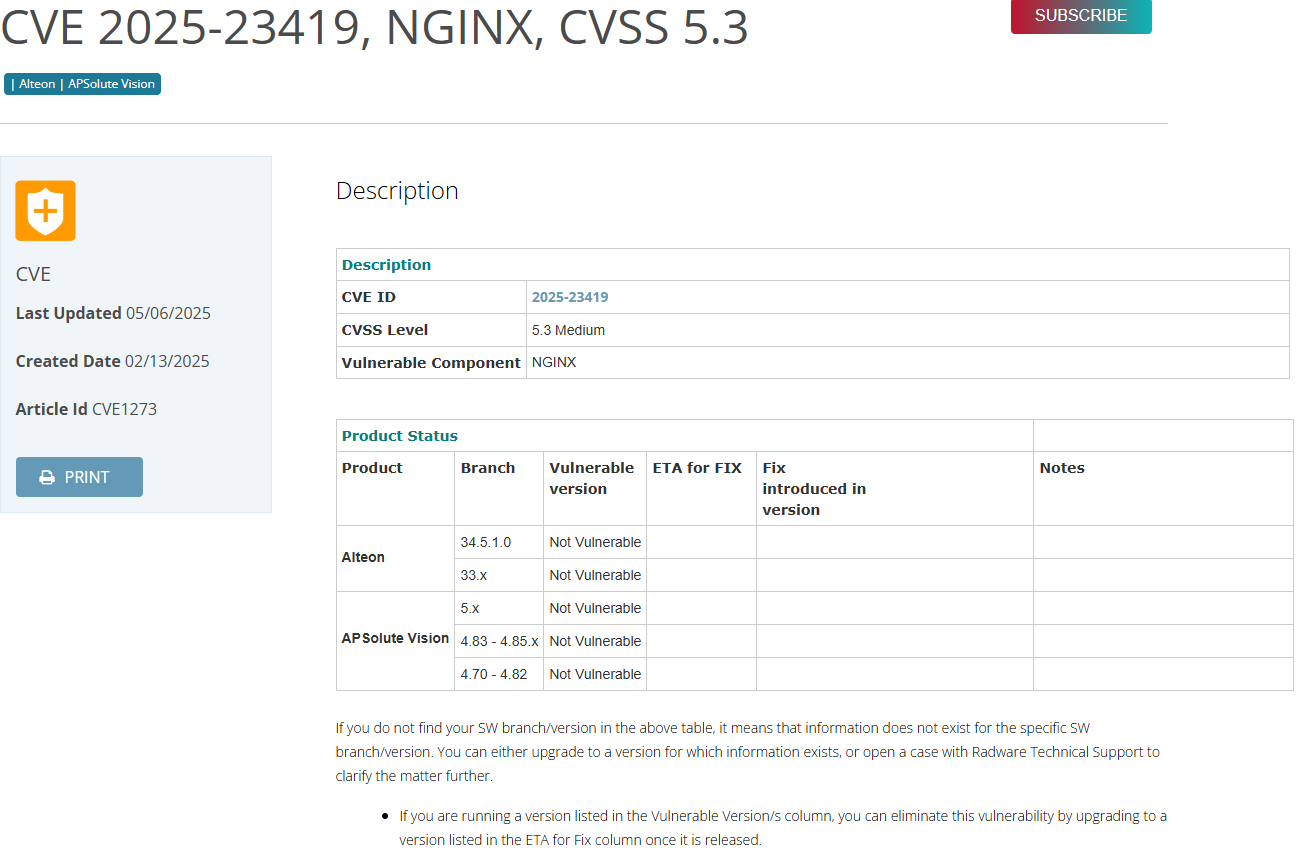This screenshot has width=1306, height=855.
Task: Click the Alteon product cell
Action: (x=396, y=558)
